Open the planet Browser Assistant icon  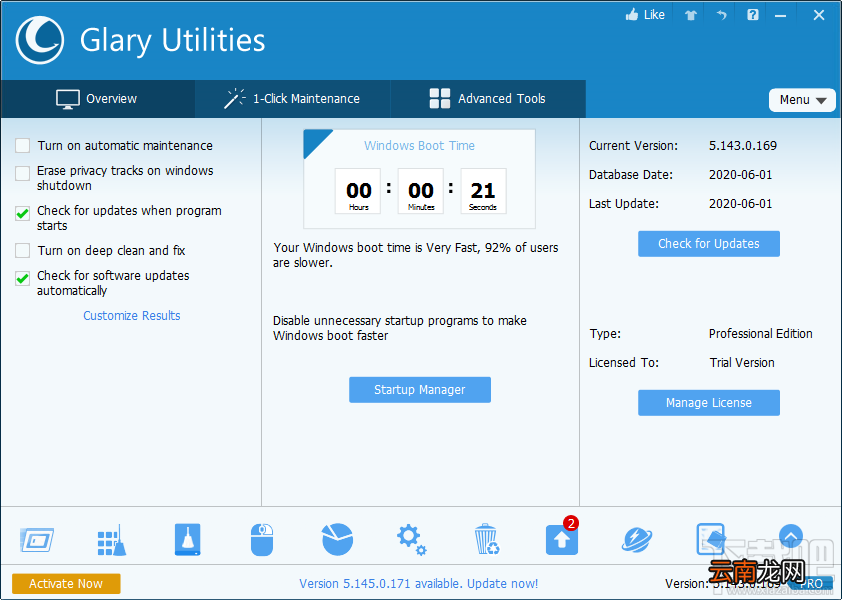point(637,540)
